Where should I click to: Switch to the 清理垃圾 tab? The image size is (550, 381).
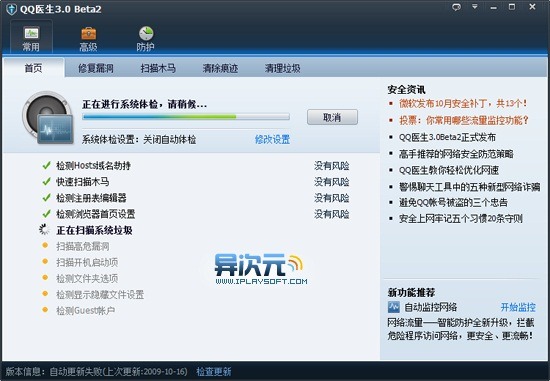click(283, 68)
